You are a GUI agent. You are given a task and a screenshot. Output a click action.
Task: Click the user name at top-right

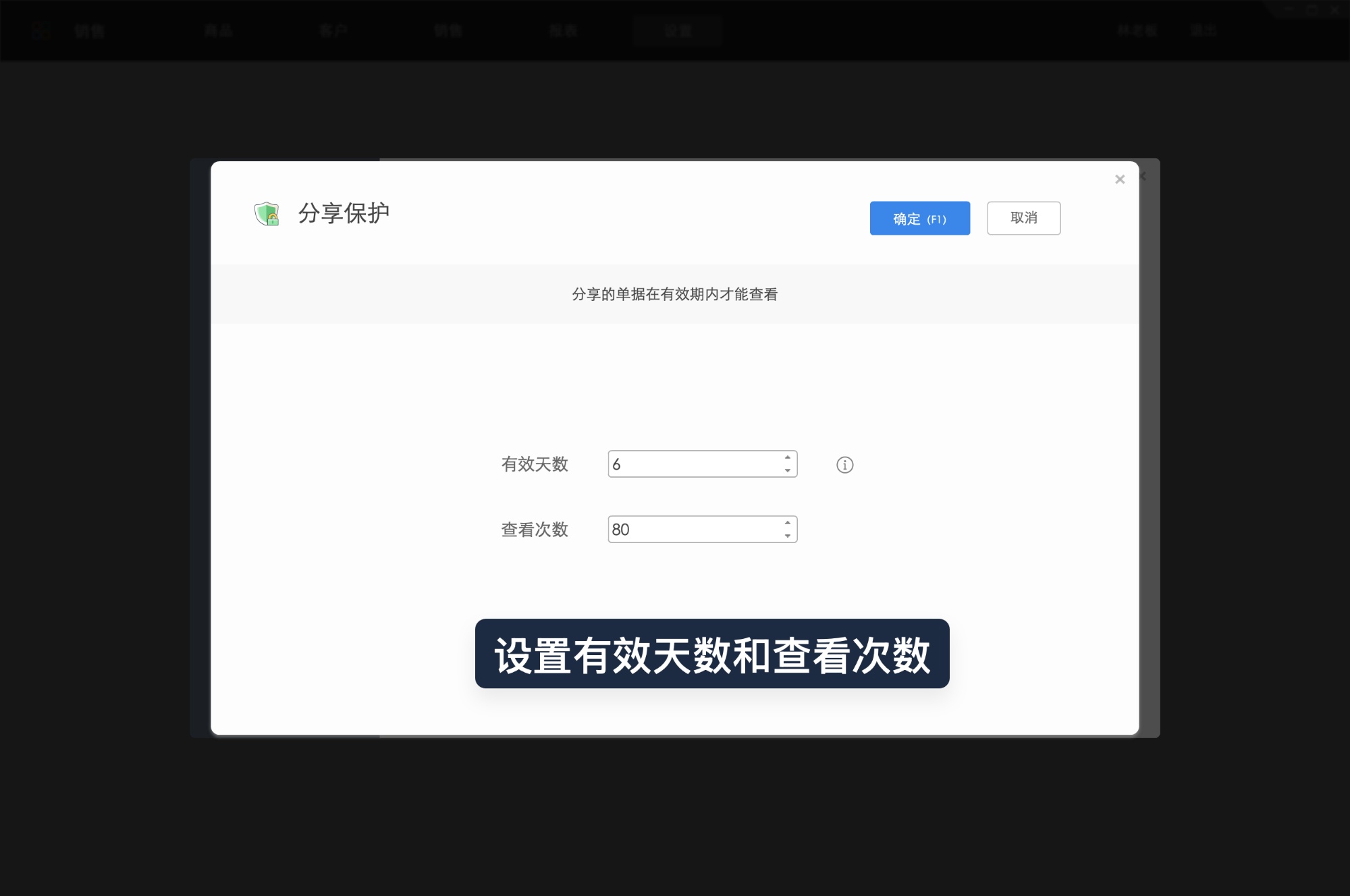1138,30
